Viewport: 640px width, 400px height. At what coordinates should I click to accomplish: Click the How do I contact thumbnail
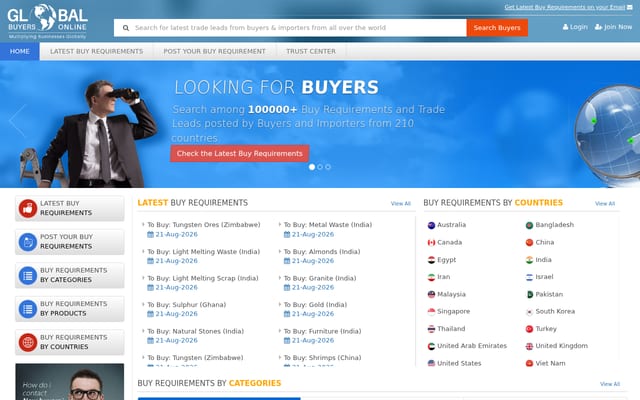coord(70,382)
